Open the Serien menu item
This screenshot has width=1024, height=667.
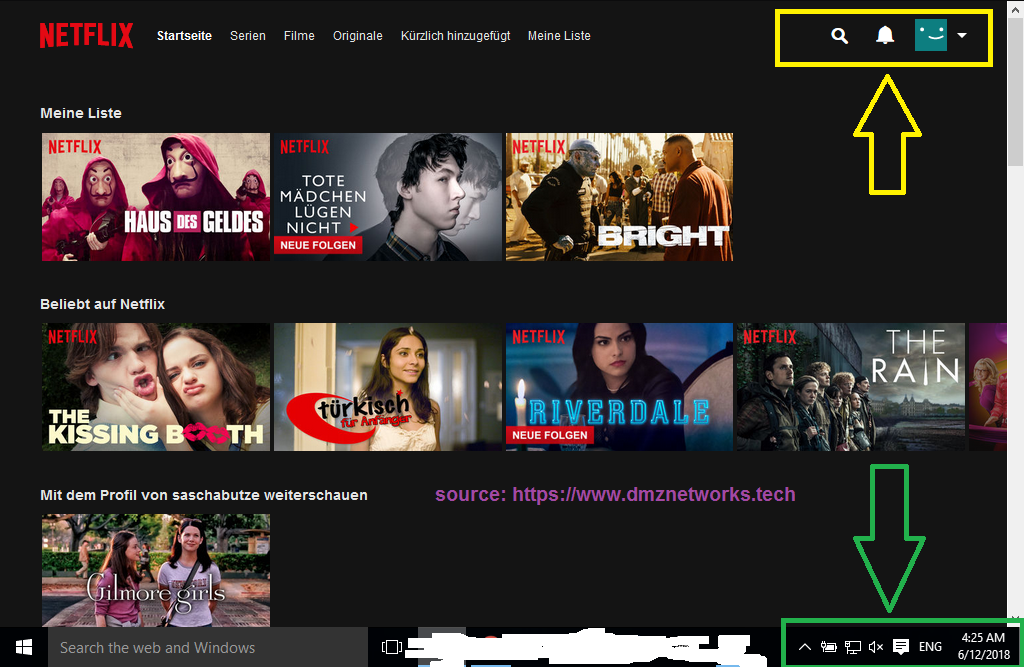pyautogui.click(x=248, y=36)
